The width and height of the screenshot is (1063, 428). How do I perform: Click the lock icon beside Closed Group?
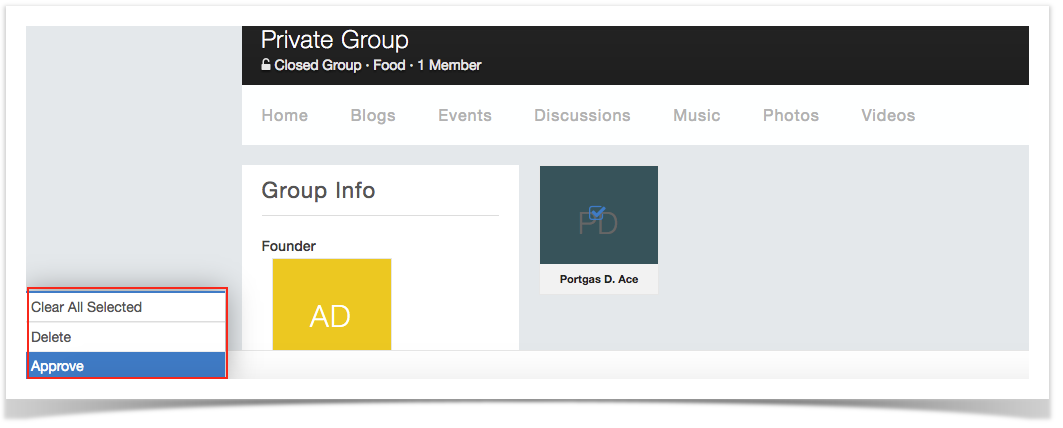click(266, 65)
